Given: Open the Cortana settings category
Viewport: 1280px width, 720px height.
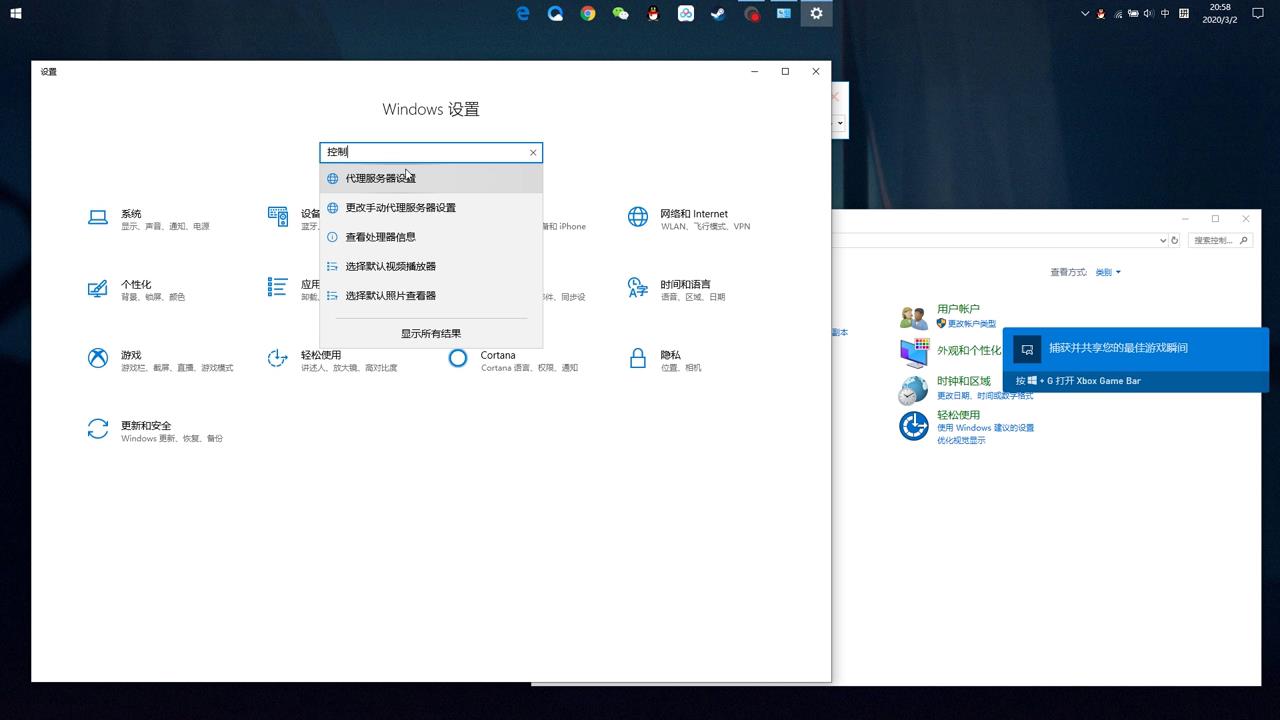Looking at the screenshot, I should 513,360.
